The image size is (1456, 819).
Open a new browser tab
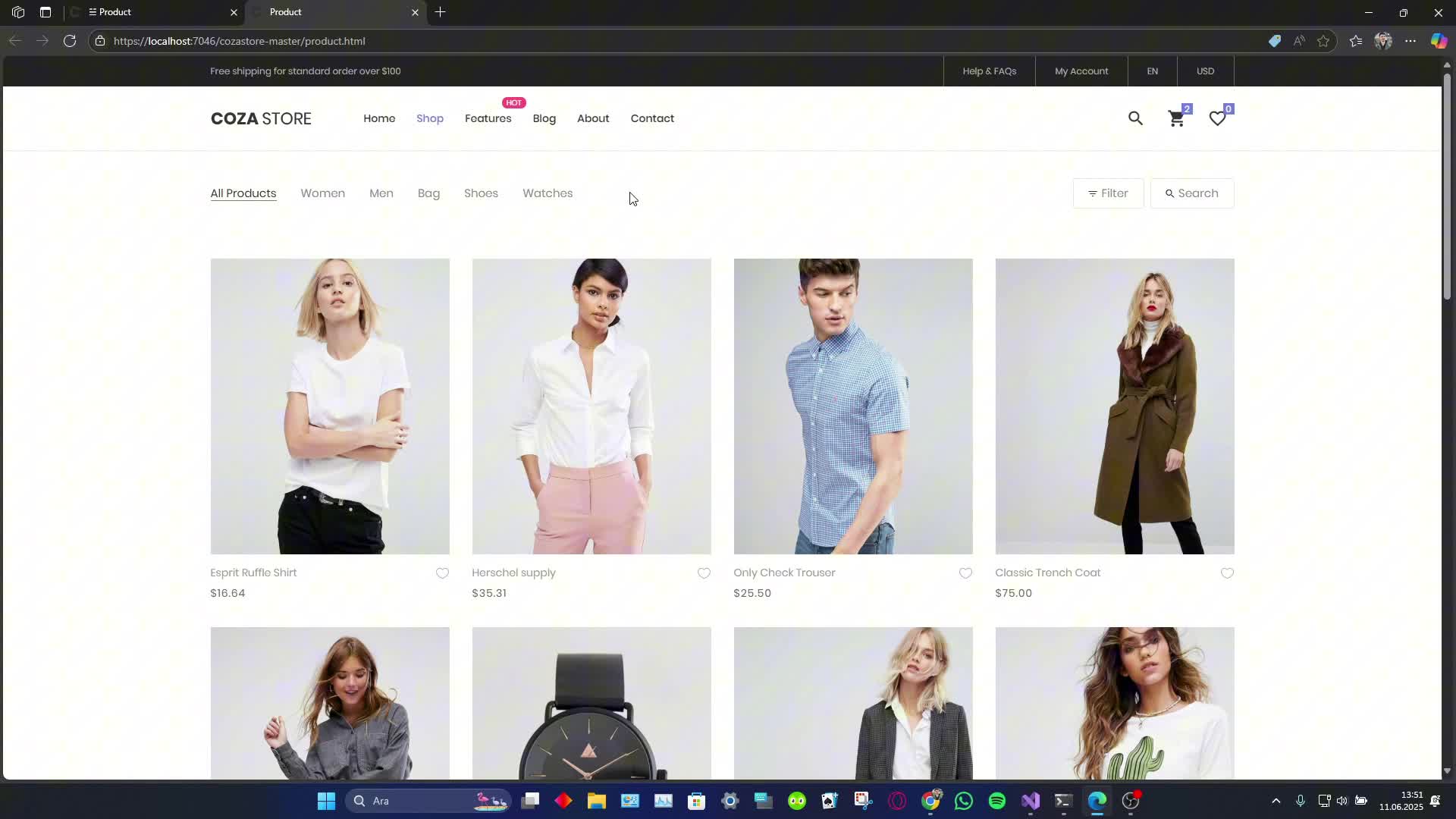(x=440, y=12)
